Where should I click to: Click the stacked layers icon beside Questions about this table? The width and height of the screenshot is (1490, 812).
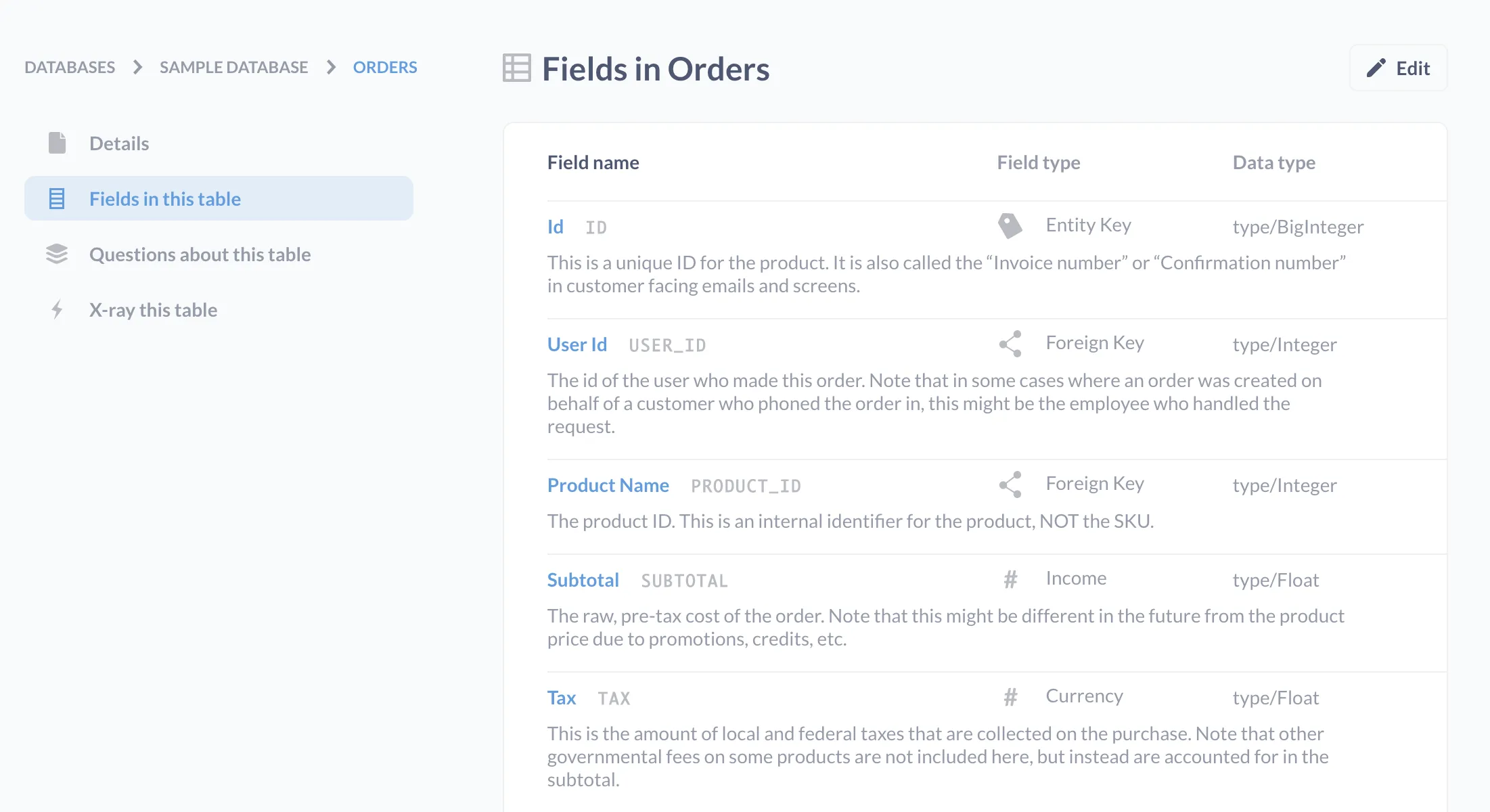57,254
